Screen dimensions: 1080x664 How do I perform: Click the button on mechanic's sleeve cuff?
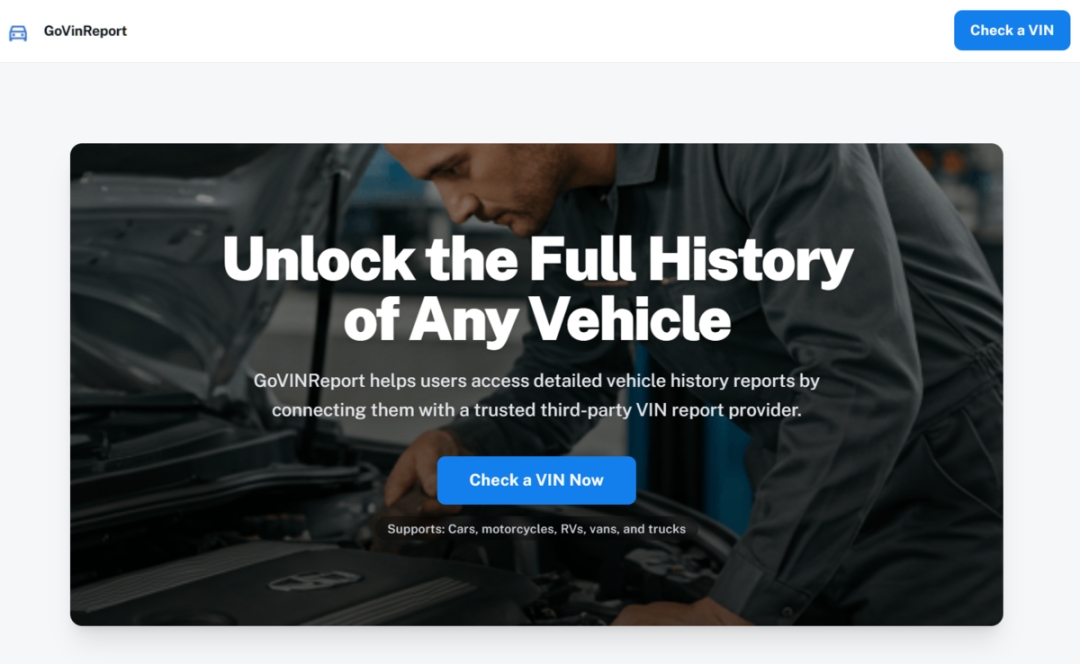coord(787,611)
